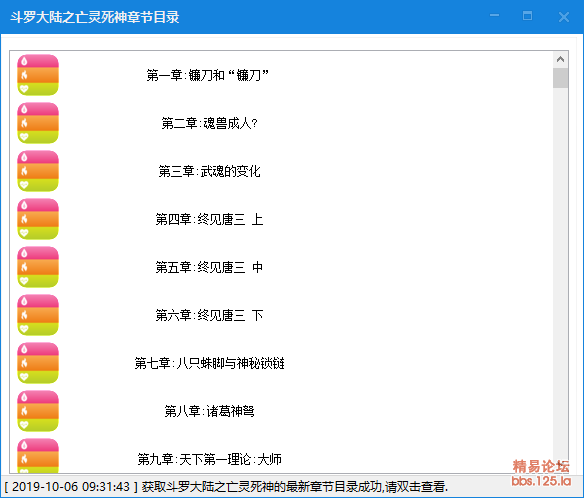This screenshot has width=584, height=498.
Task: Click the icon beside 第八章:诸葛神弩
Action: [38, 411]
